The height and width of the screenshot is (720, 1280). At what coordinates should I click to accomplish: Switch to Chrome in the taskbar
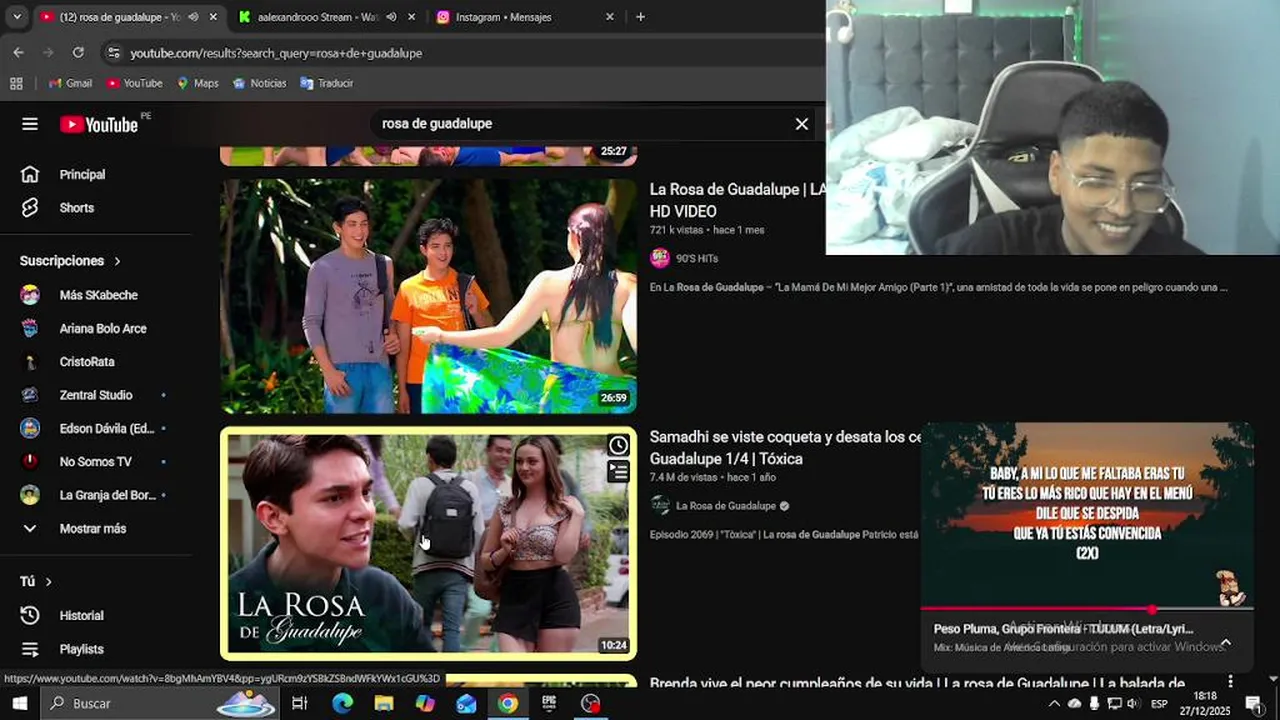[508, 703]
